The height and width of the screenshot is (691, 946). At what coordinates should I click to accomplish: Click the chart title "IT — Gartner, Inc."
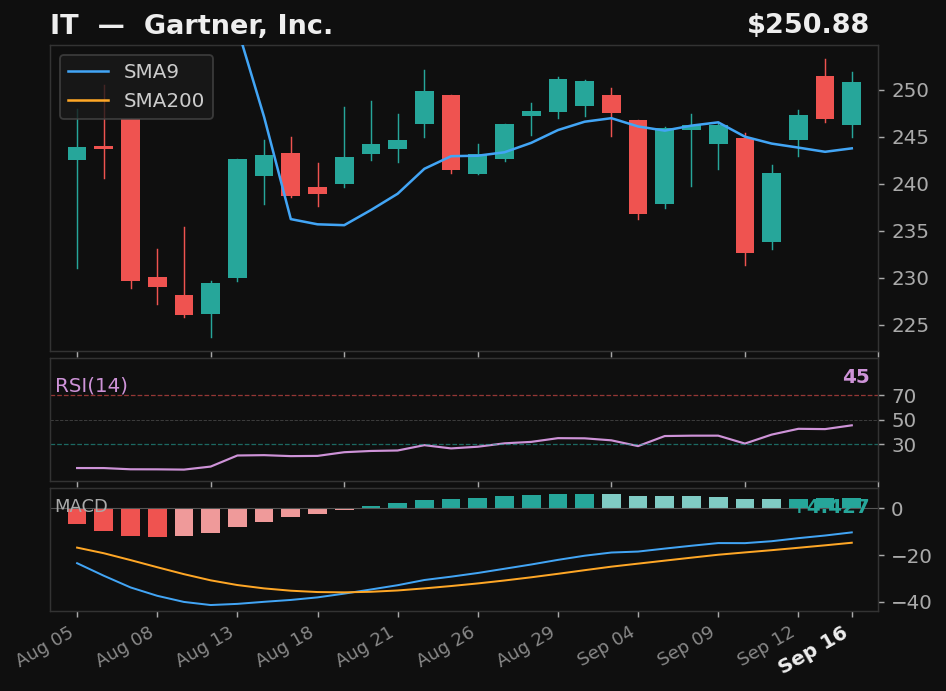(191, 25)
